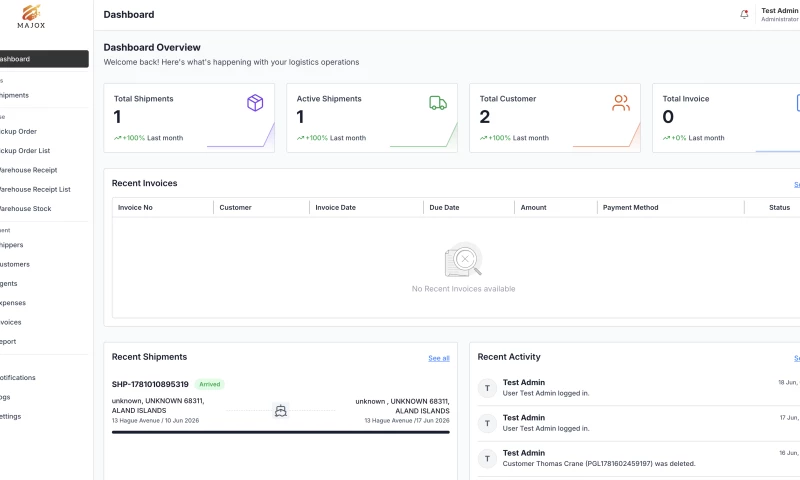Select the Dashboard sidebar item
800x480 pixels.
pos(44,59)
